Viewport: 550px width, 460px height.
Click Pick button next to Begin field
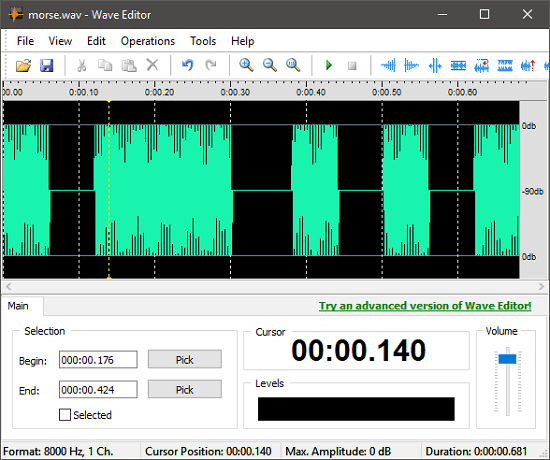tap(185, 359)
